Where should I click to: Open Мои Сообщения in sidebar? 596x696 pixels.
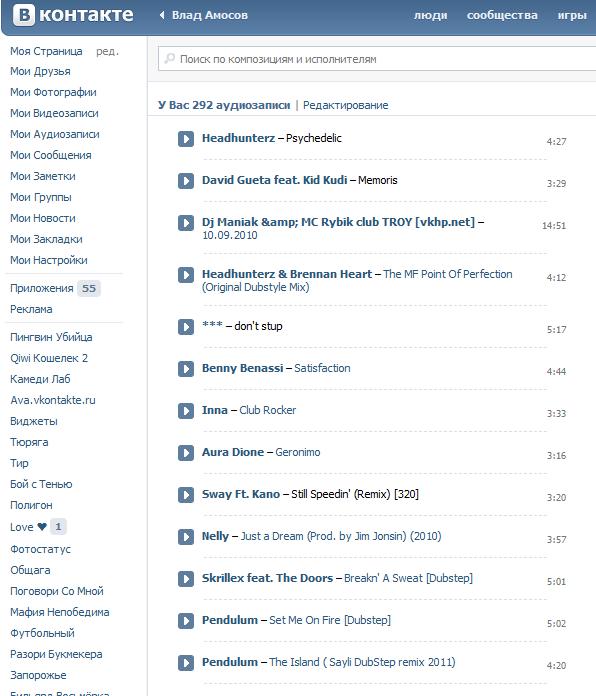pos(51,155)
